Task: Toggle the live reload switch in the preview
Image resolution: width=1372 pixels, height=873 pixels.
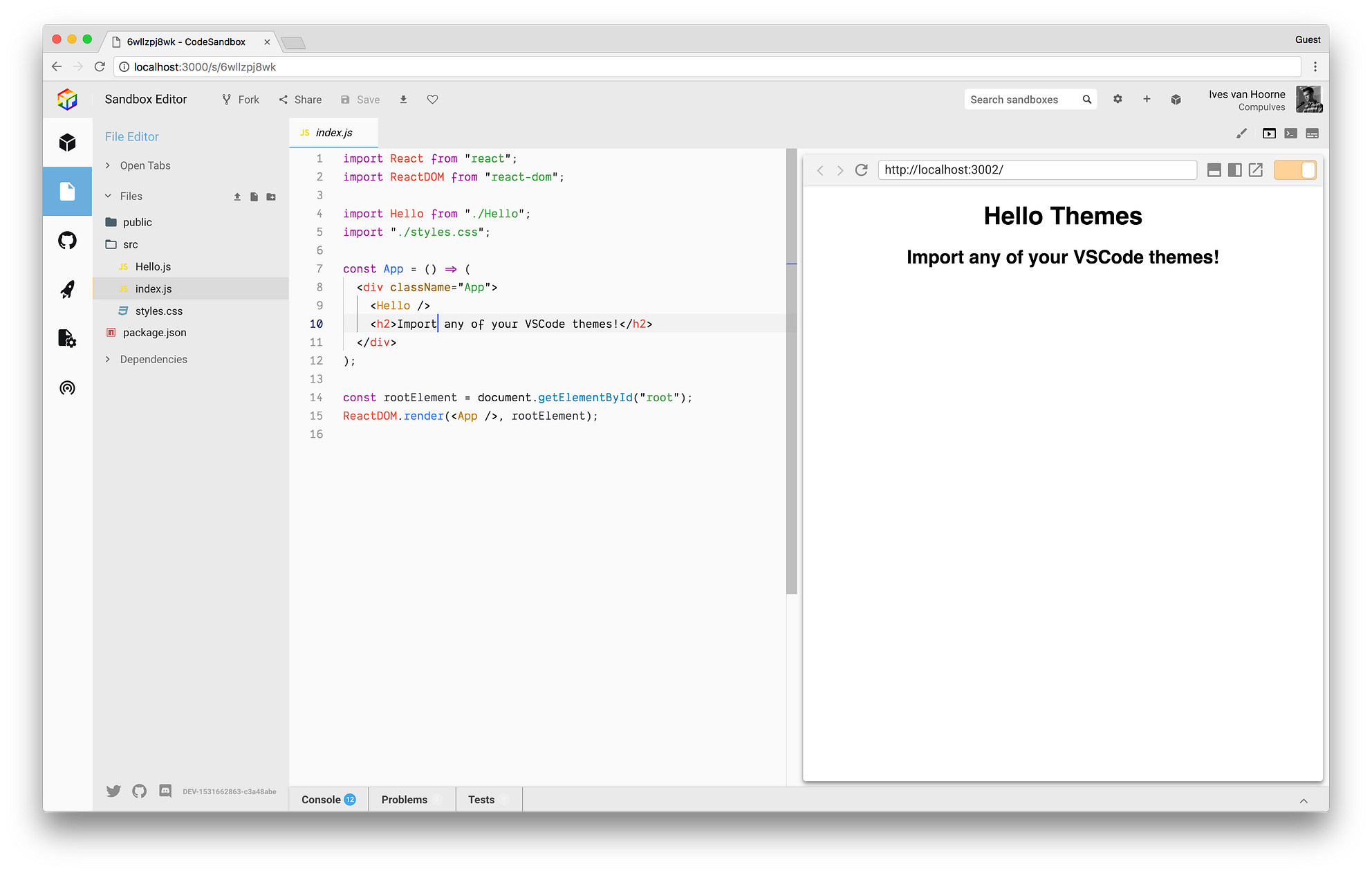Action: (1295, 170)
